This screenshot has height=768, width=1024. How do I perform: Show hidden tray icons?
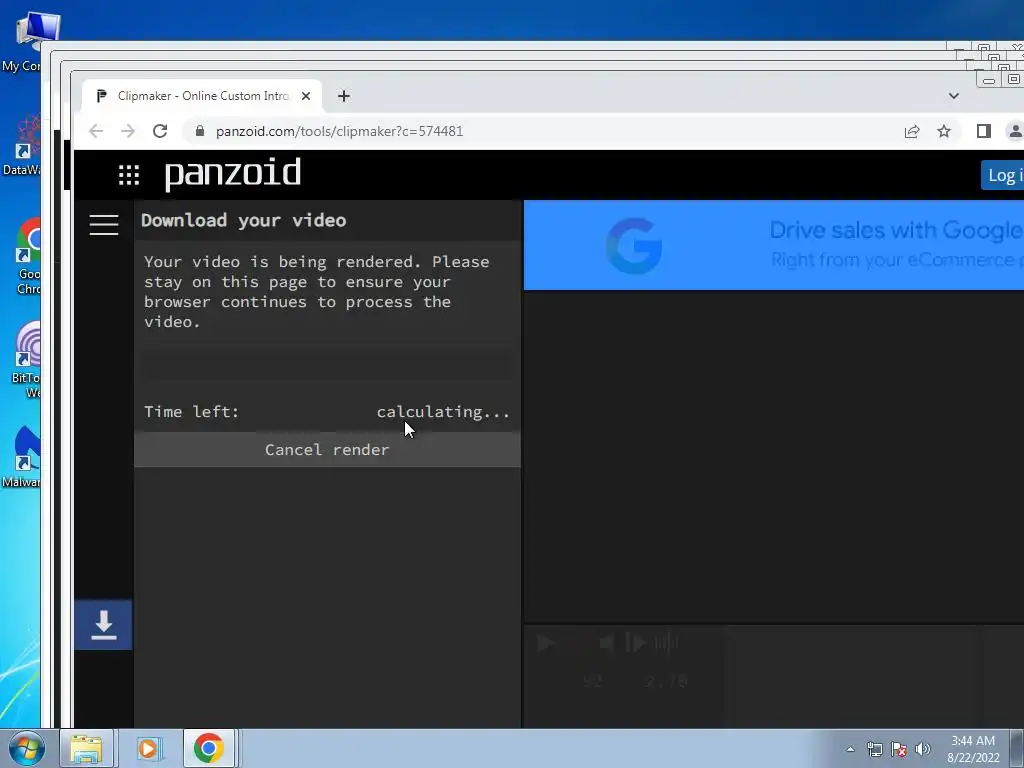pos(850,749)
